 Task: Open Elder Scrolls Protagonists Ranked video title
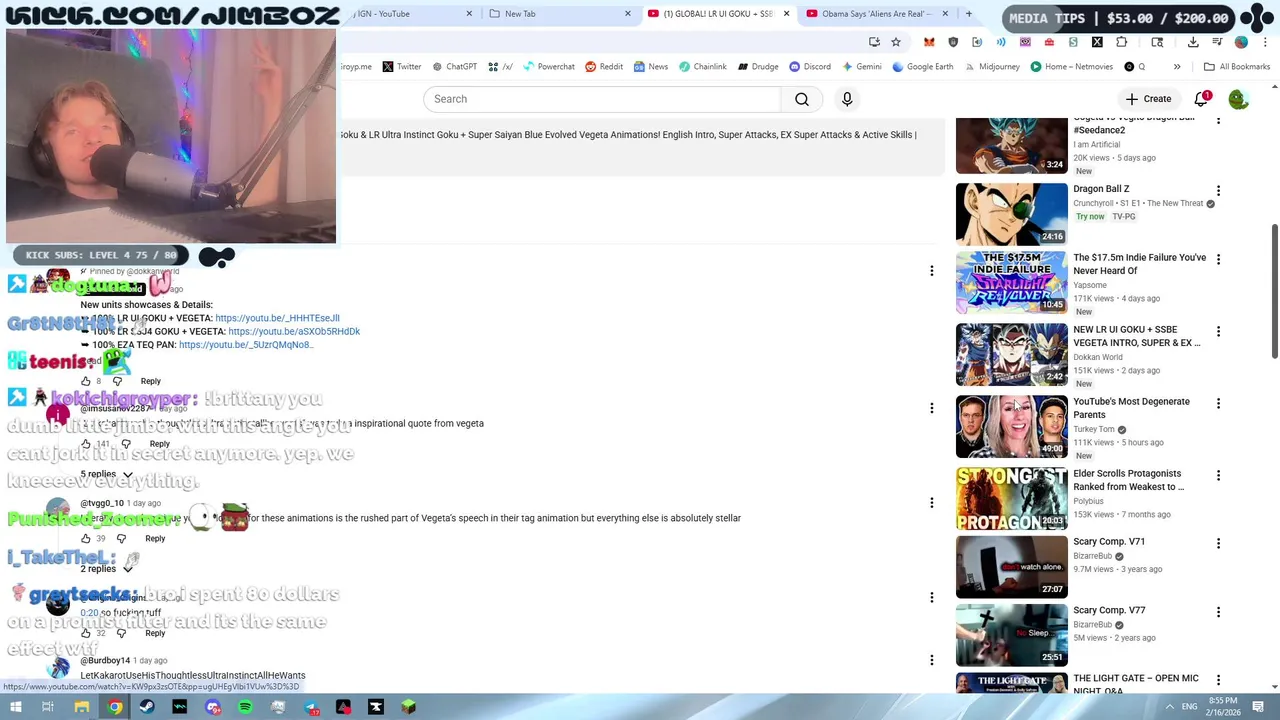tap(1128, 480)
